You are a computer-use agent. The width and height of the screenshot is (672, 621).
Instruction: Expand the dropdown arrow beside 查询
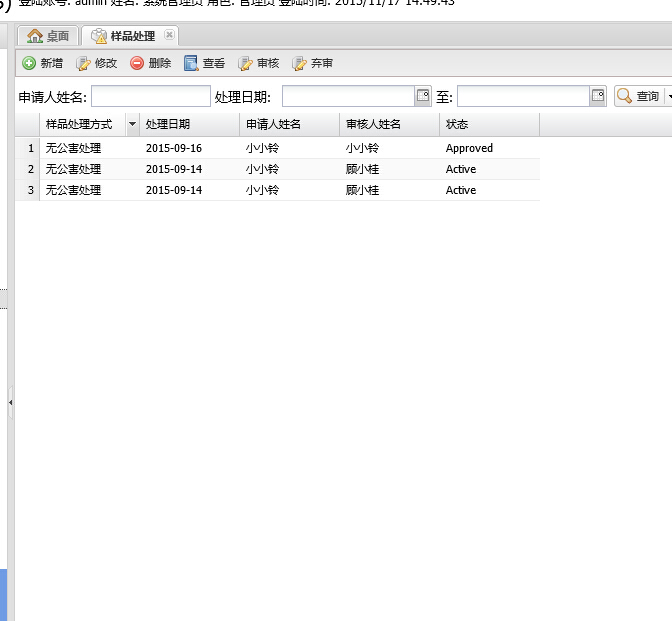tap(667, 96)
